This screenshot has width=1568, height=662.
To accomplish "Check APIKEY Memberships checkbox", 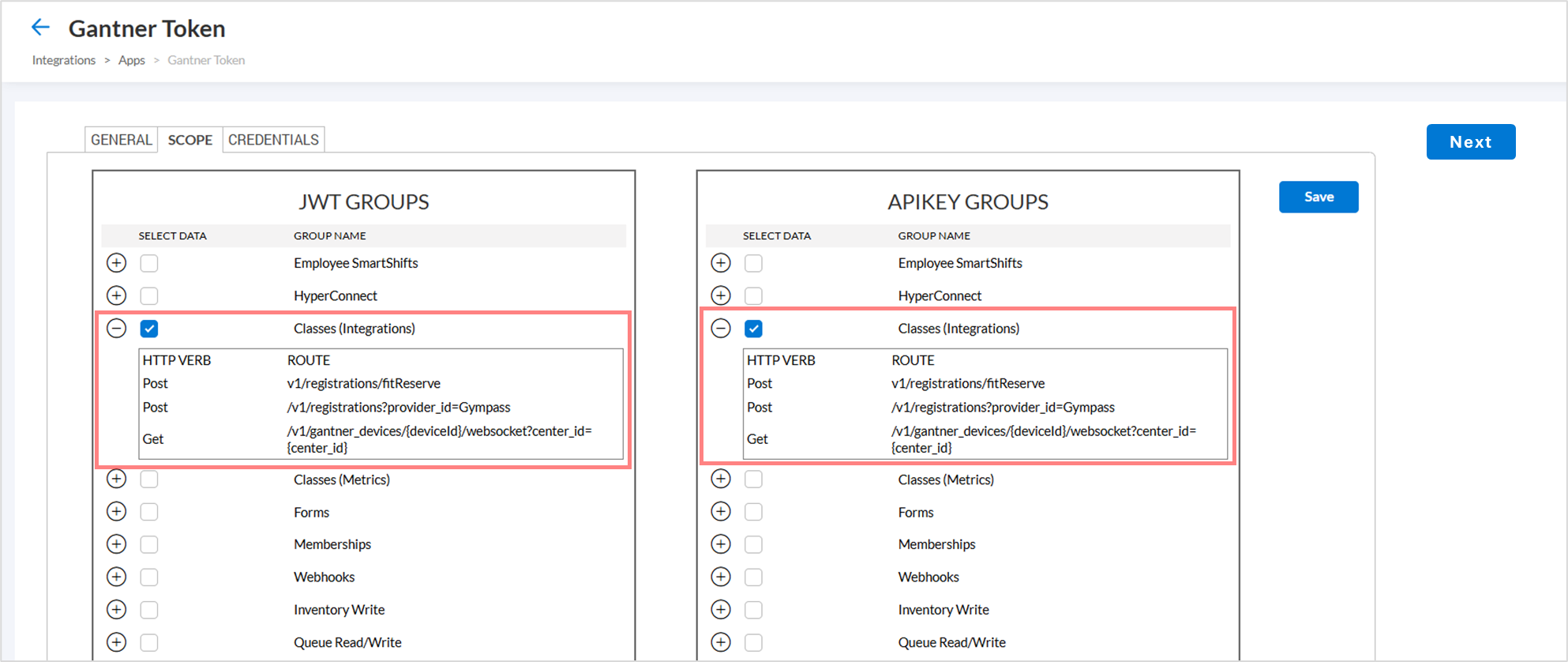I will (x=754, y=544).
